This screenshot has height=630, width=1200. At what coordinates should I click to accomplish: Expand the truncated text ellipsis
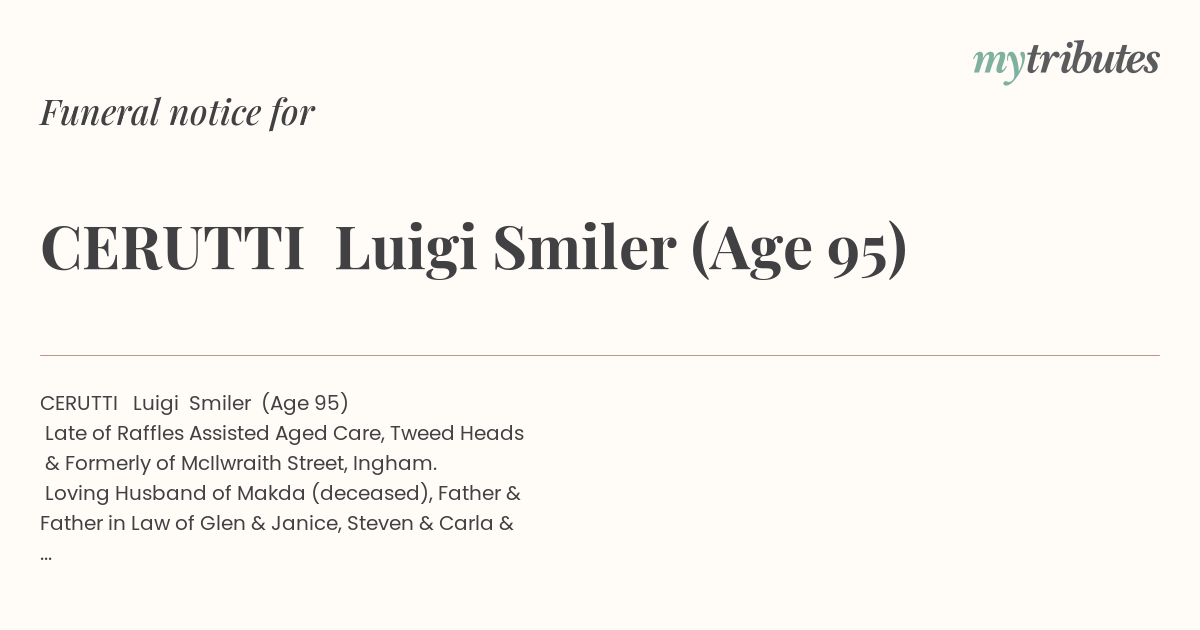46,556
